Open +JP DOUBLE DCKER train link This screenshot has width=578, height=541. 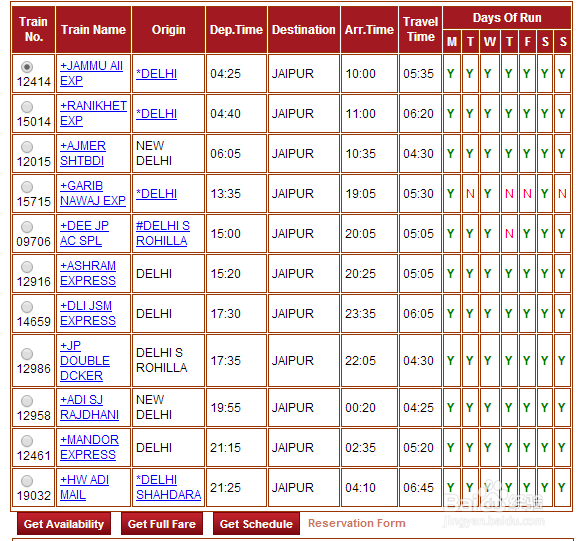coord(85,360)
